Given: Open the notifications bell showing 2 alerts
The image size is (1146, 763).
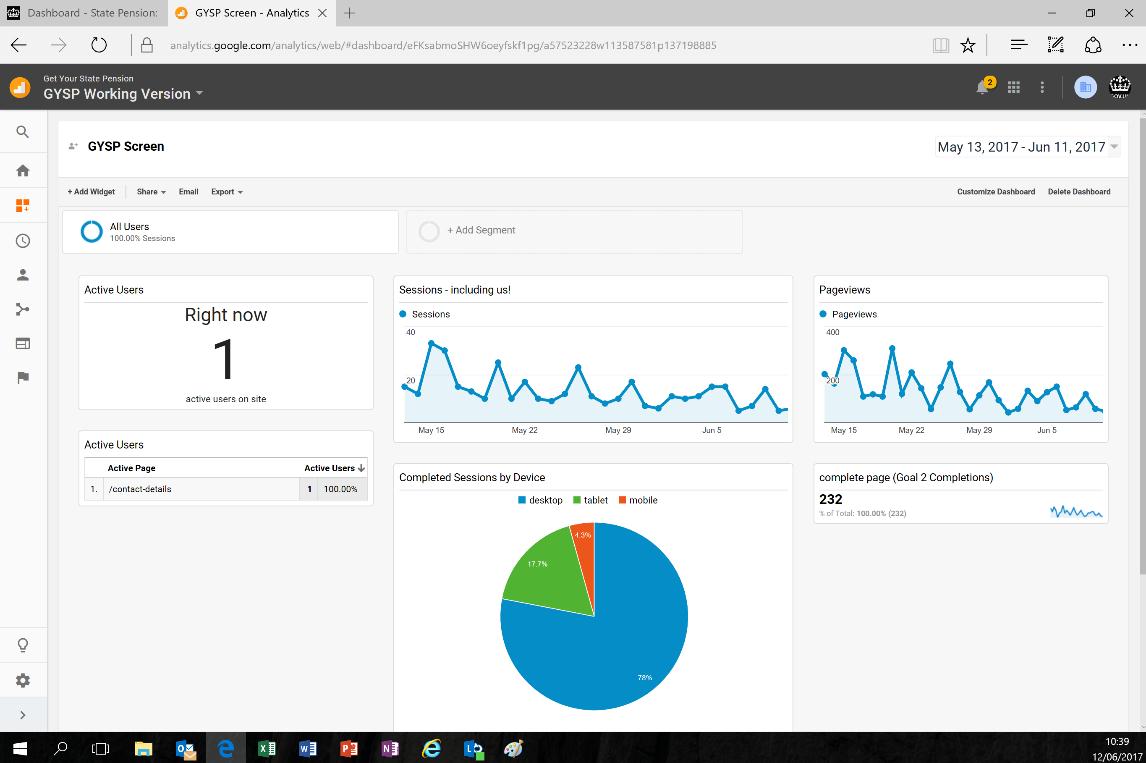Looking at the screenshot, I should click(x=980, y=87).
